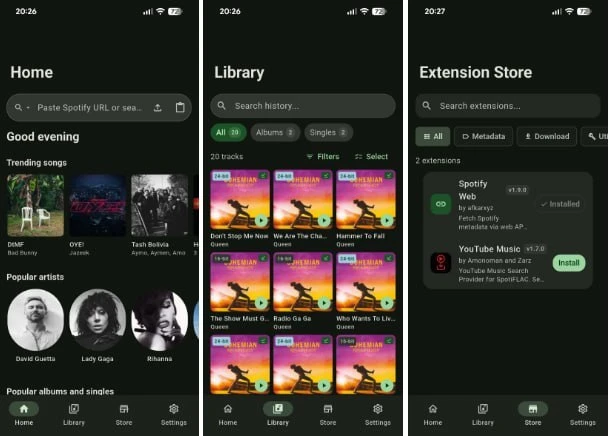The width and height of the screenshot is (609, 436).
Task: Open the Tash Bolivia trending song cover
Action: coord(160,205)
